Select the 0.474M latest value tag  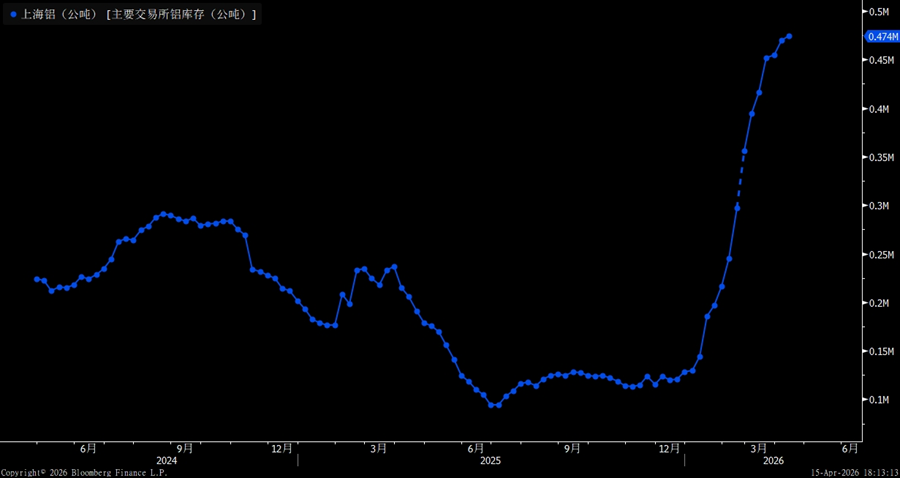point(882,37)
